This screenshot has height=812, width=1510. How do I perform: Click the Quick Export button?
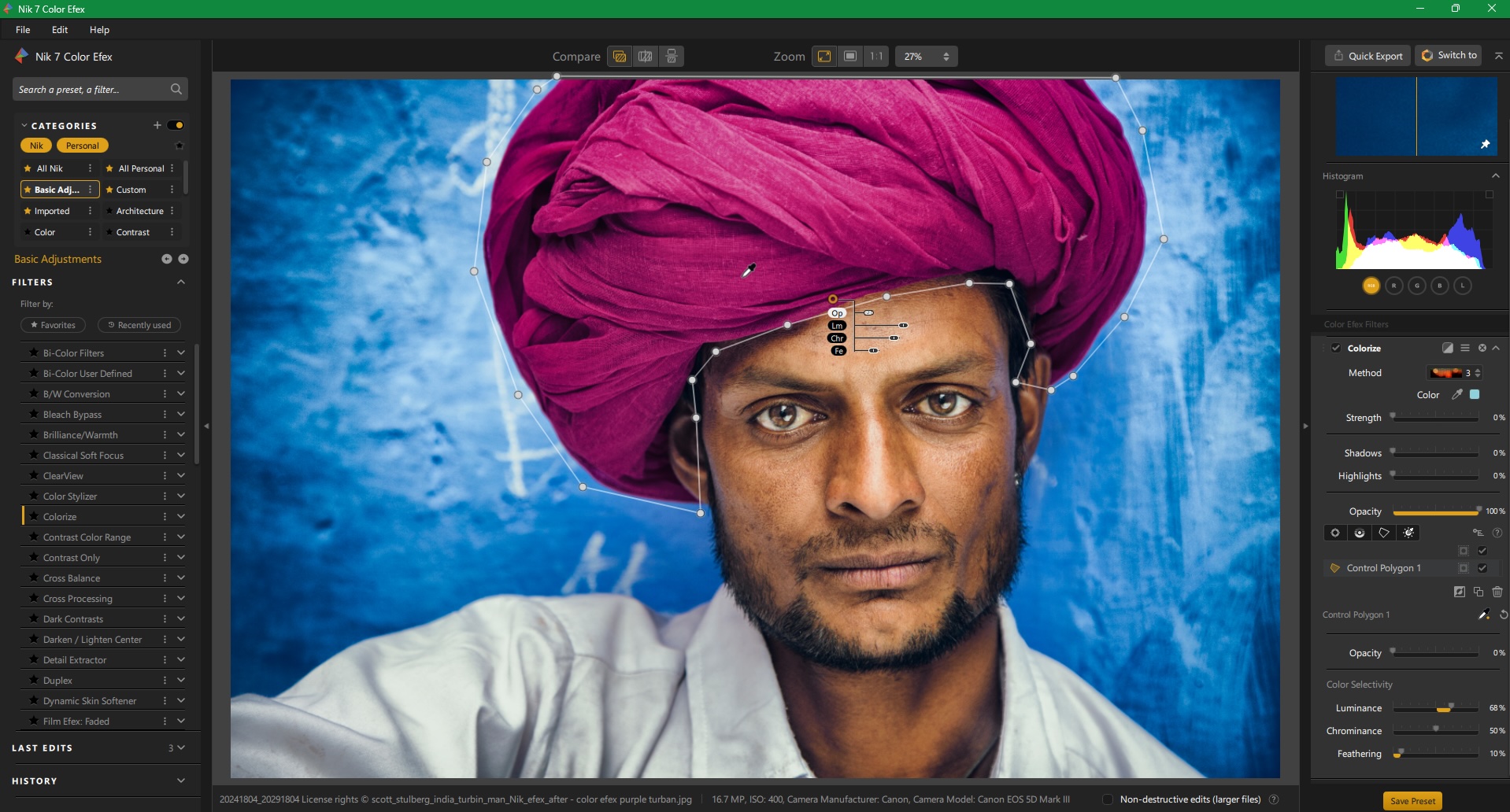[1367, 55]
